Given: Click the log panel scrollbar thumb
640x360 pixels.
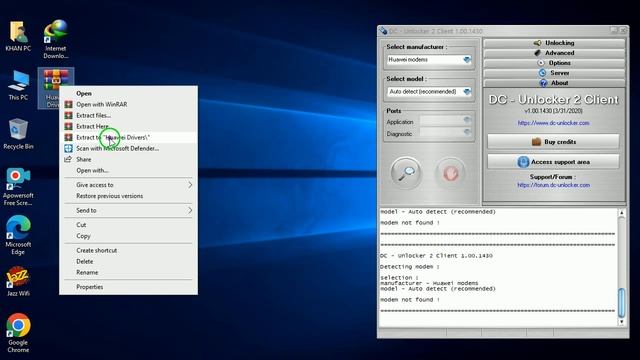Looking at the screenshot, I should tap(621, 302).
